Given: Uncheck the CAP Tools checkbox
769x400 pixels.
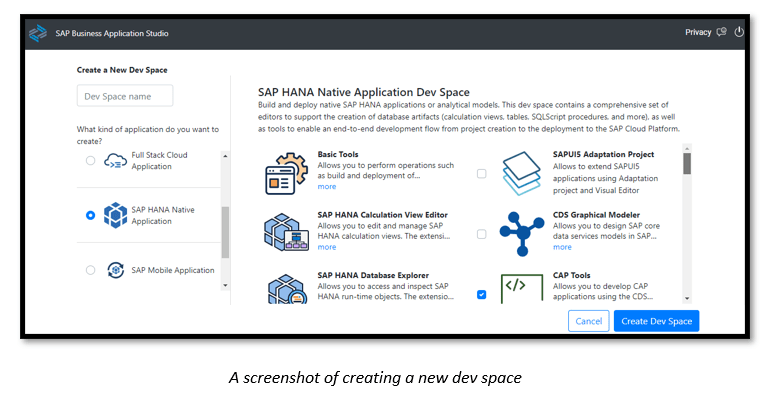Looking at the screenshot, I should (x=482, y=295).
